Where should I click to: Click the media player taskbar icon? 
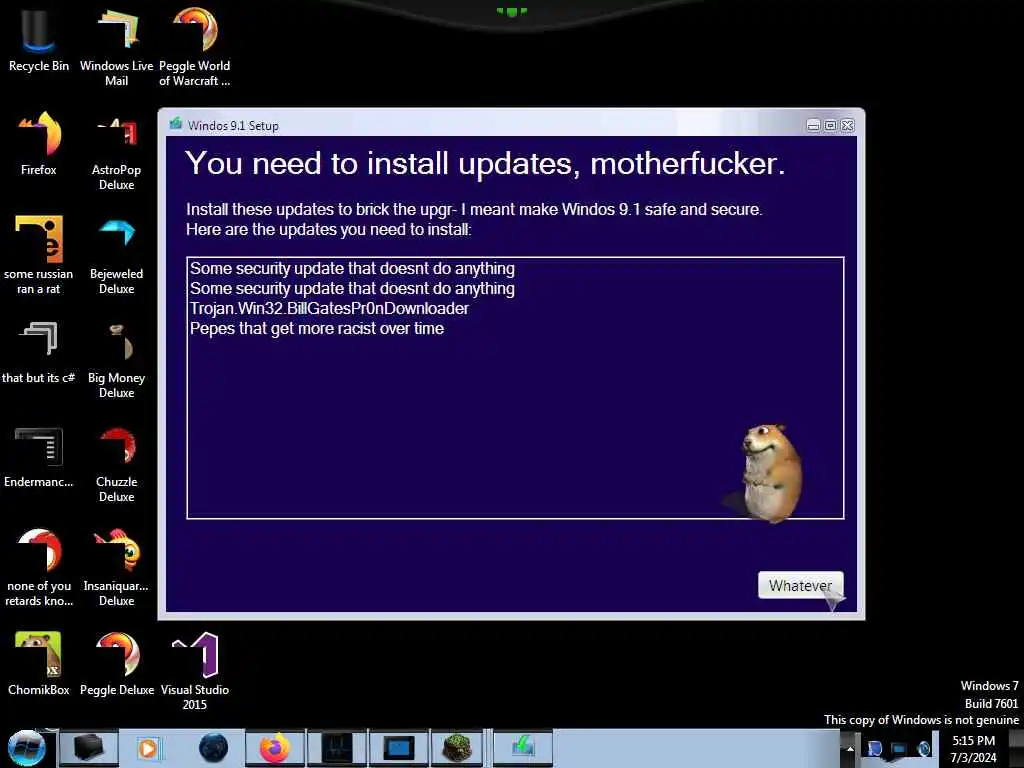point(148,748)
